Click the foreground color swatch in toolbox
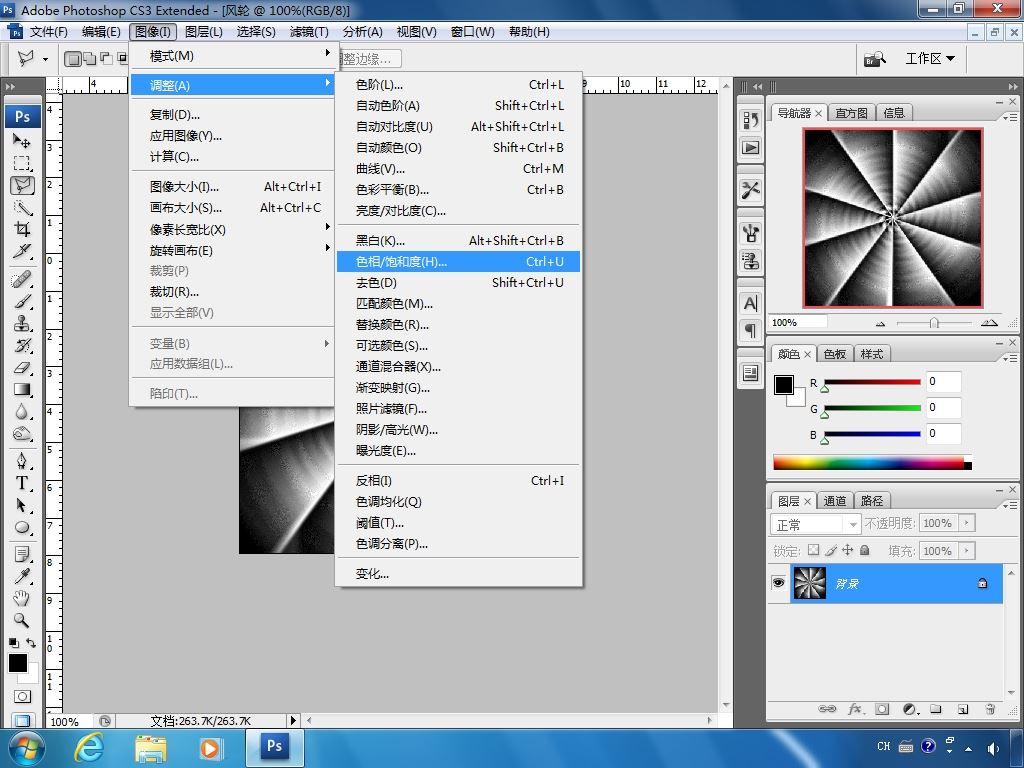The image size is (1024, 768). tap(18, 663)
